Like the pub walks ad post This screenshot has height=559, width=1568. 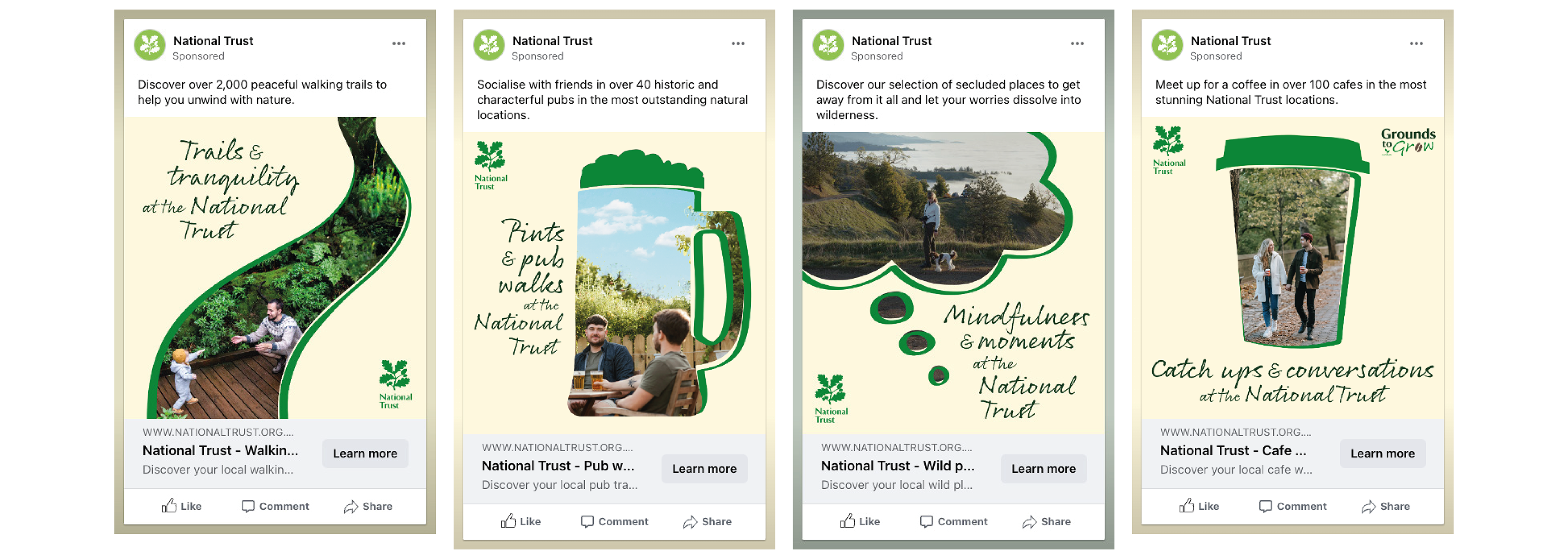[521, 521]
